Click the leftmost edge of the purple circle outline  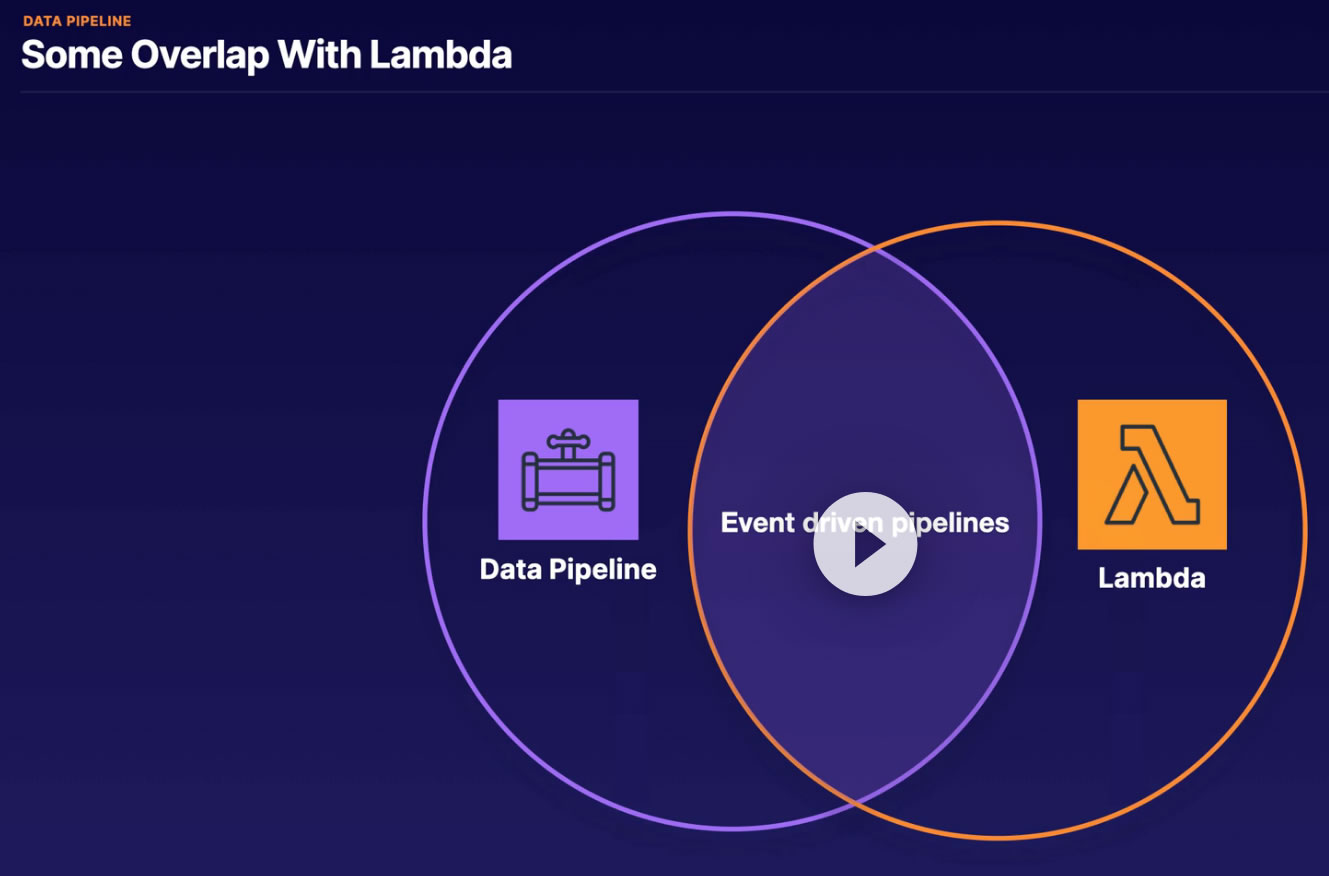425,520
